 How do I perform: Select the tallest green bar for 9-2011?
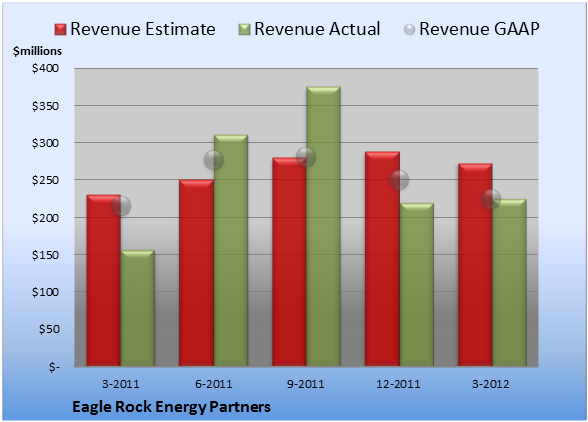pyautogui.click(x=323, y=226)
